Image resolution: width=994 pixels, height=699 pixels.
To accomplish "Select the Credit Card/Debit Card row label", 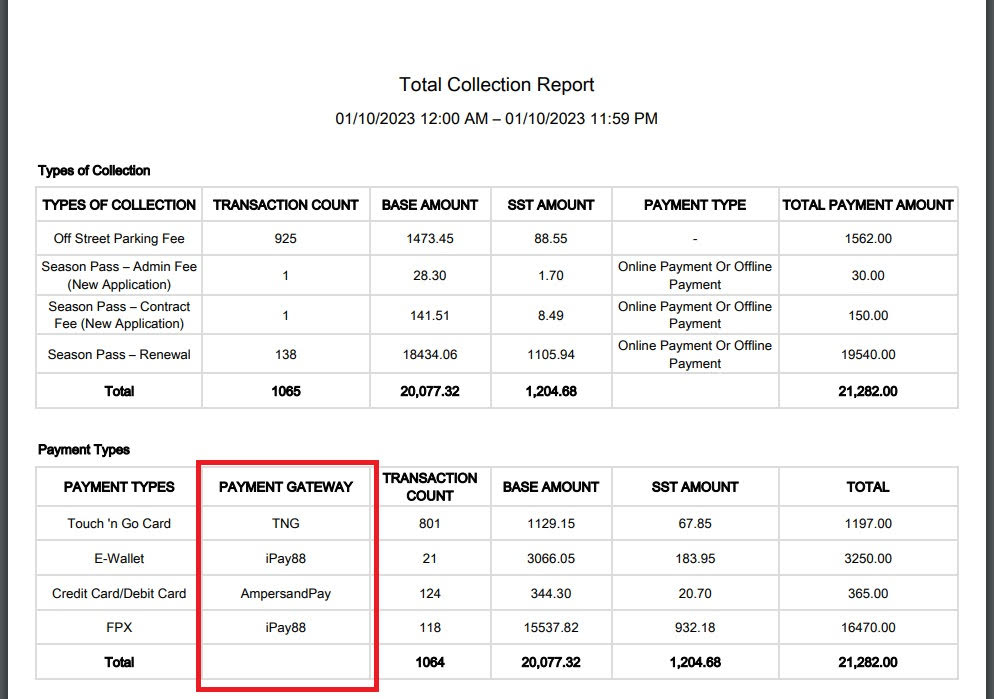I will pyautogui.click(x=119, y=593).
